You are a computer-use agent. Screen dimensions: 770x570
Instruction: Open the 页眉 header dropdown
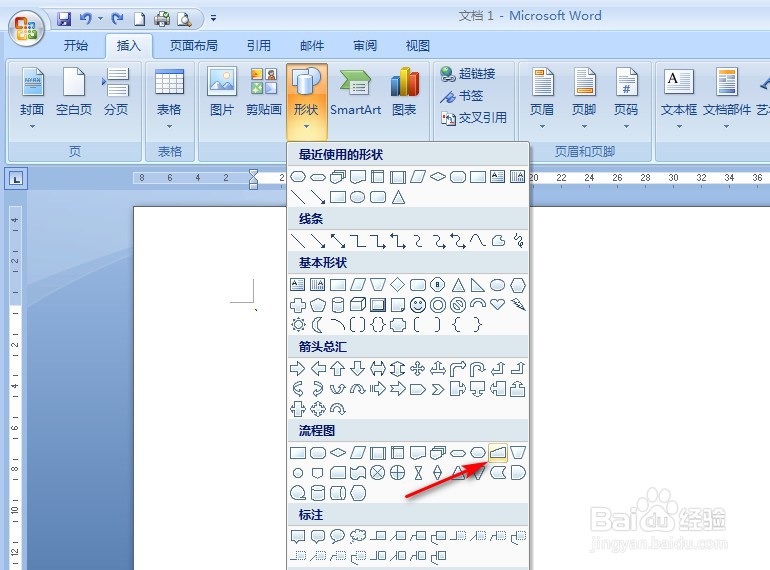point(542,98)
